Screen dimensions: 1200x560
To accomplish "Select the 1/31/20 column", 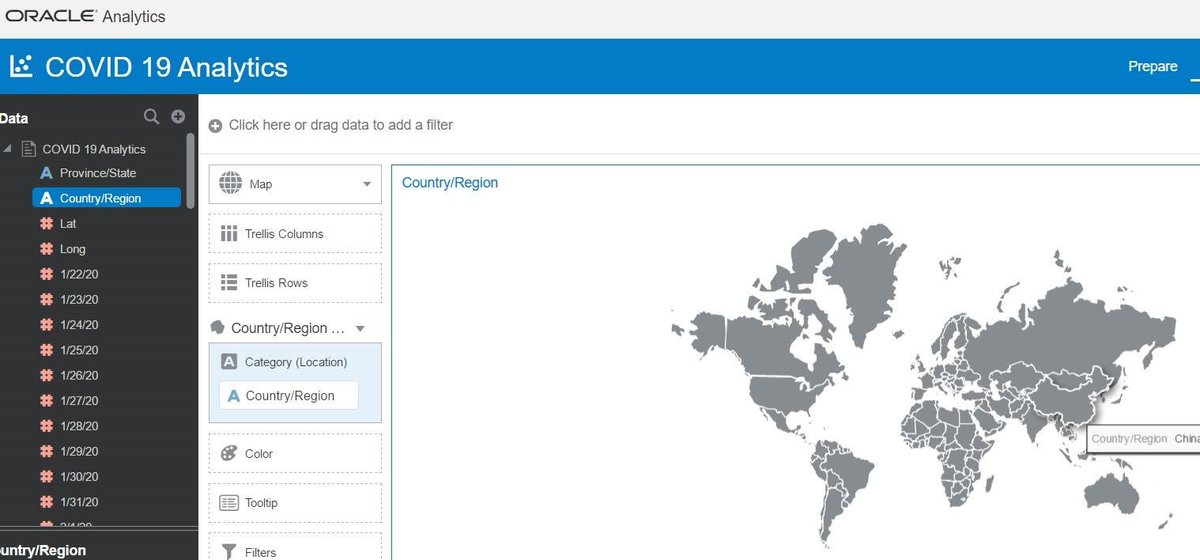I will point(79,502).
